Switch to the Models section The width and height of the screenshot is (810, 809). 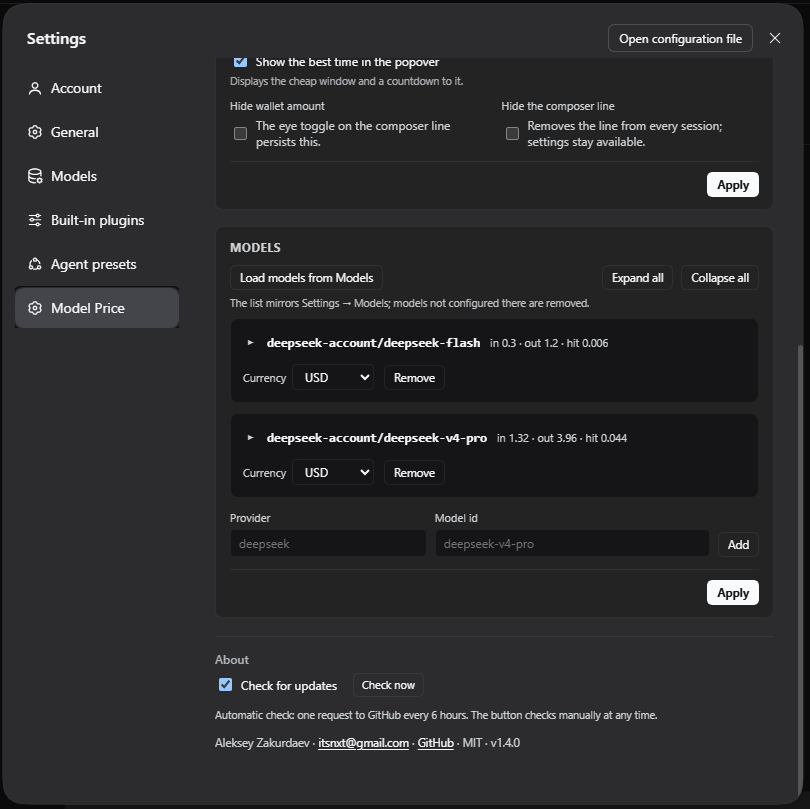click(97, 176)
